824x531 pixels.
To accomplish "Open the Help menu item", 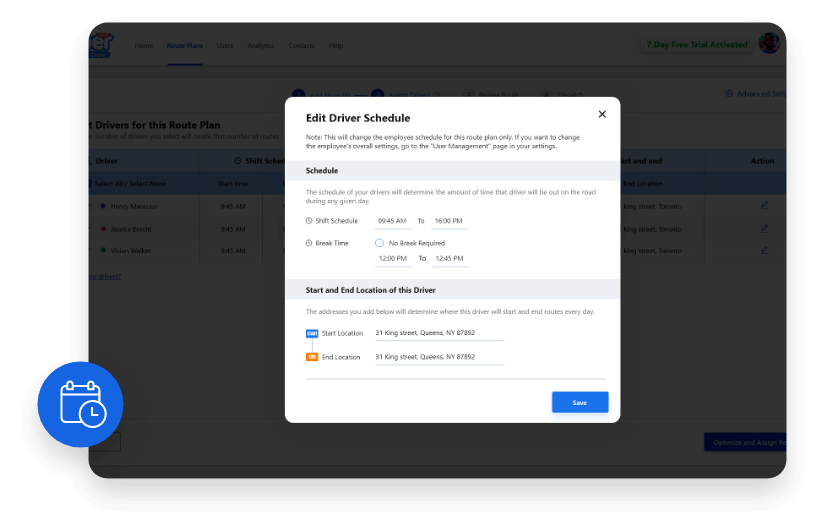I will click(x=336, y=46).
